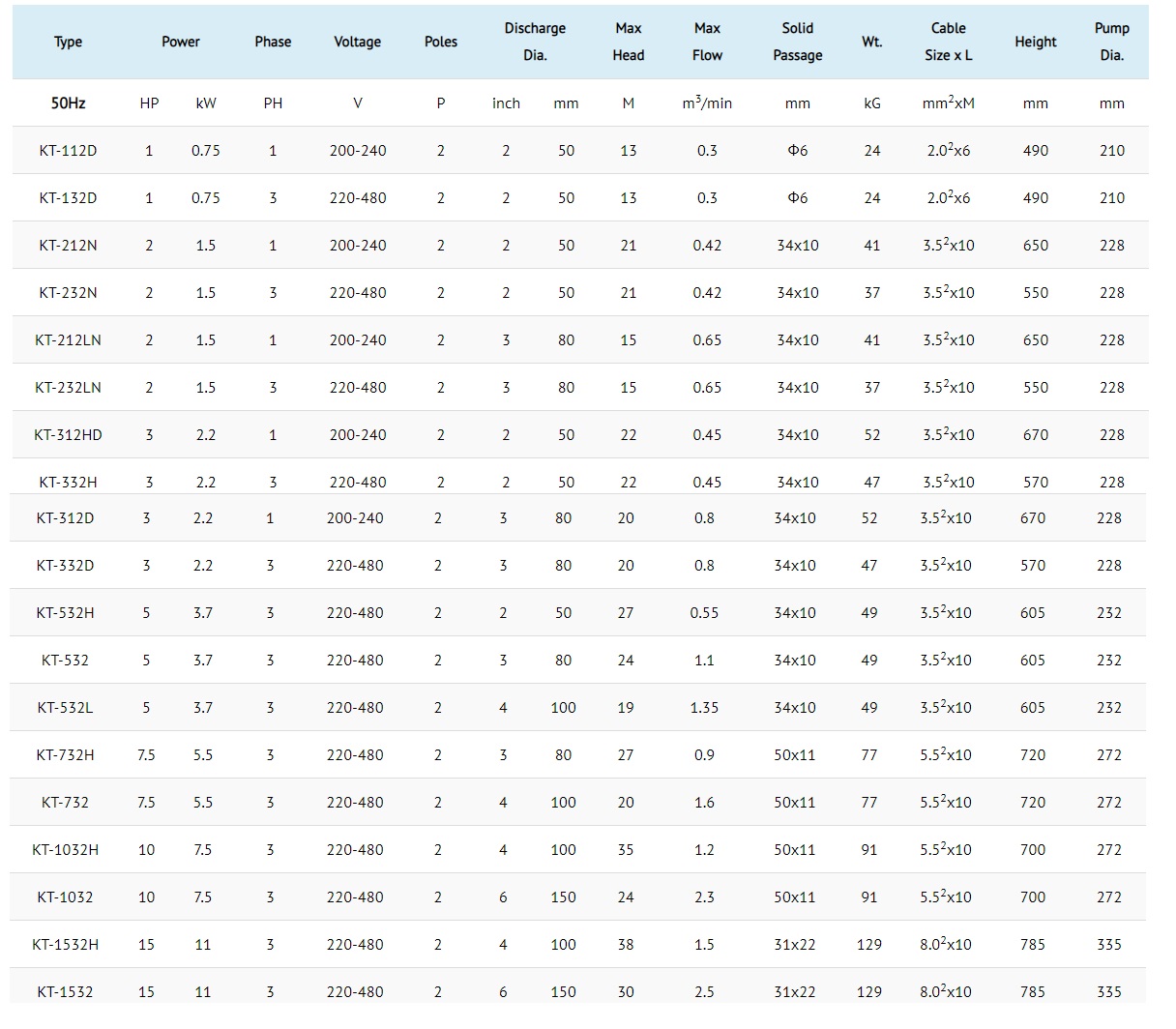1176x1029 pixels.
Task: Select the KT-112D model cell
Action: pyautogui.click(x=68, y=151)
